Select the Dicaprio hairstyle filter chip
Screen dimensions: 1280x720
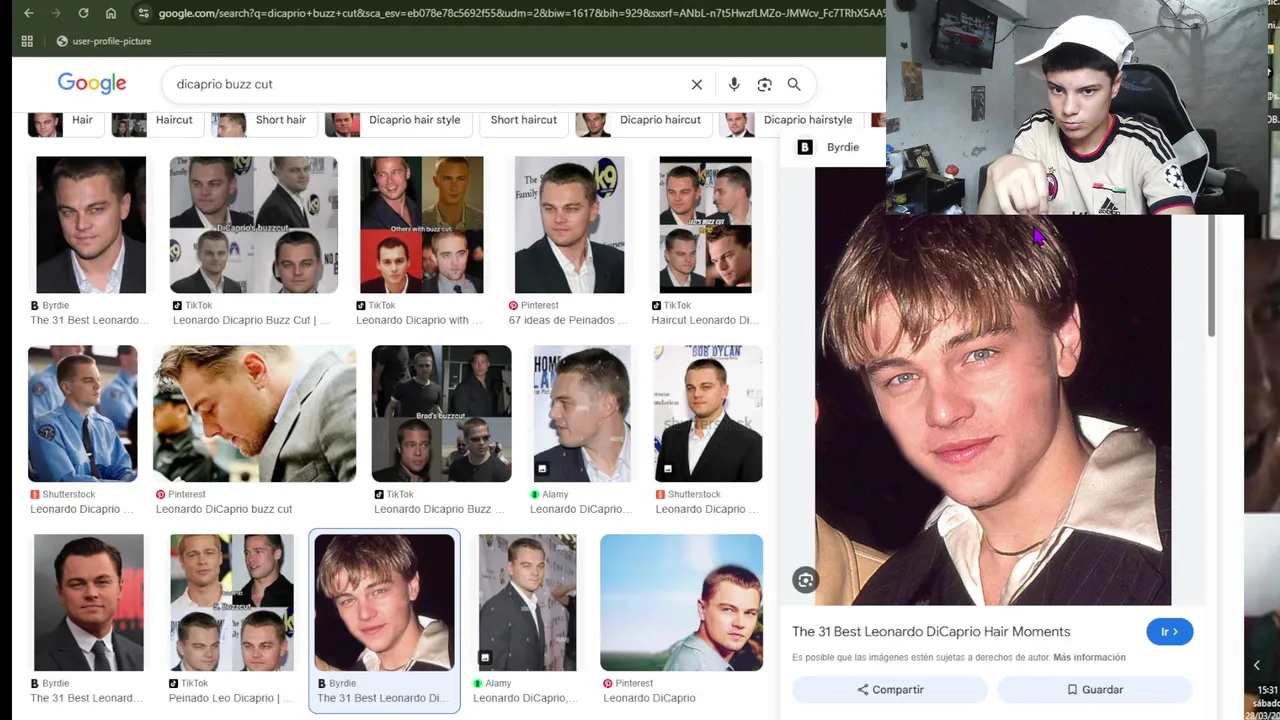pos(790,120)
